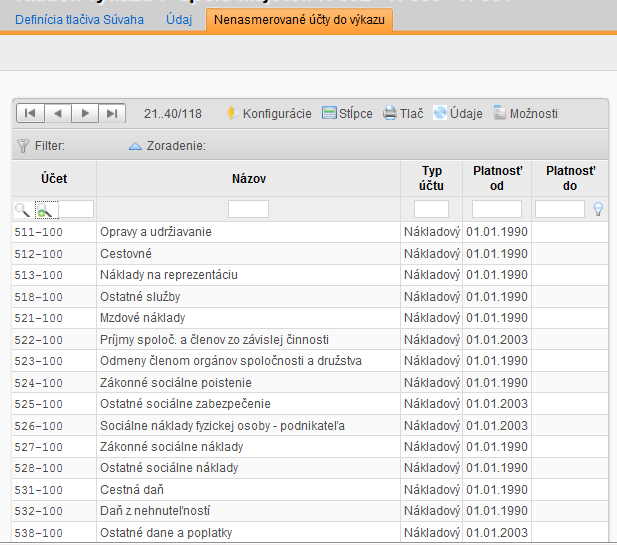The width and height of the screenshot is (617, 545).
Task: Sort by Platnosť do column header
Action: tap(570, 178)
